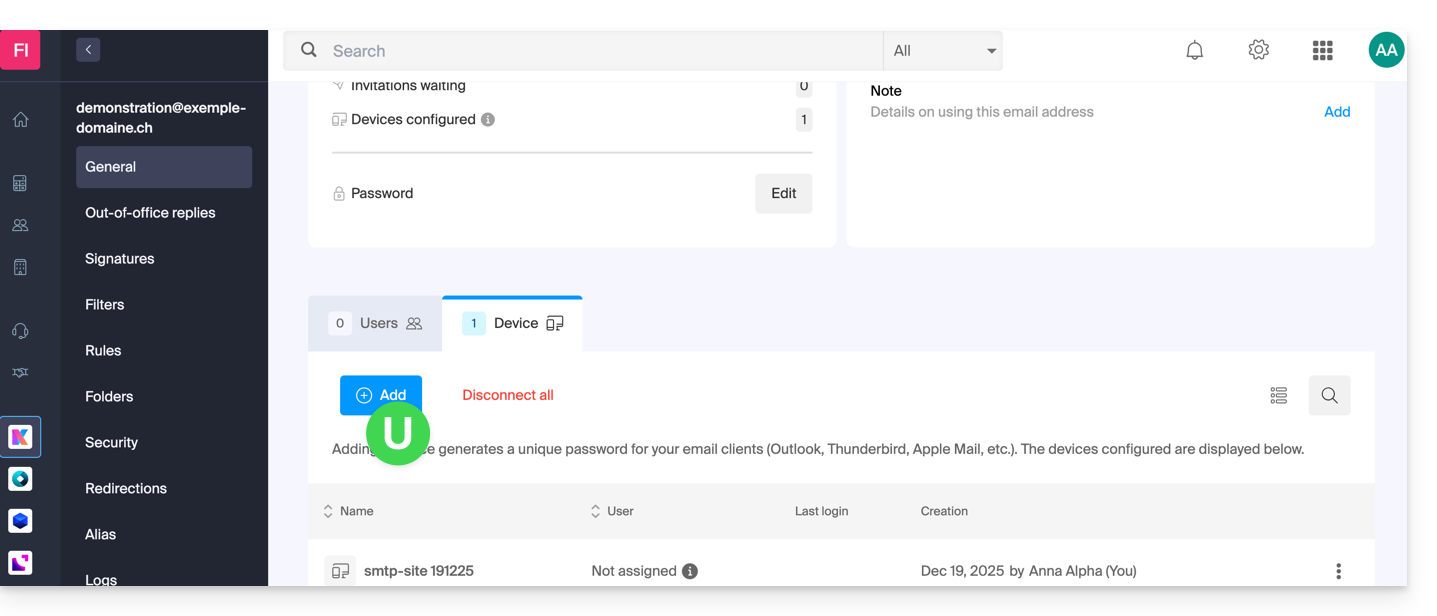Collapse the sidebar with back chevron

click(88, 49)
